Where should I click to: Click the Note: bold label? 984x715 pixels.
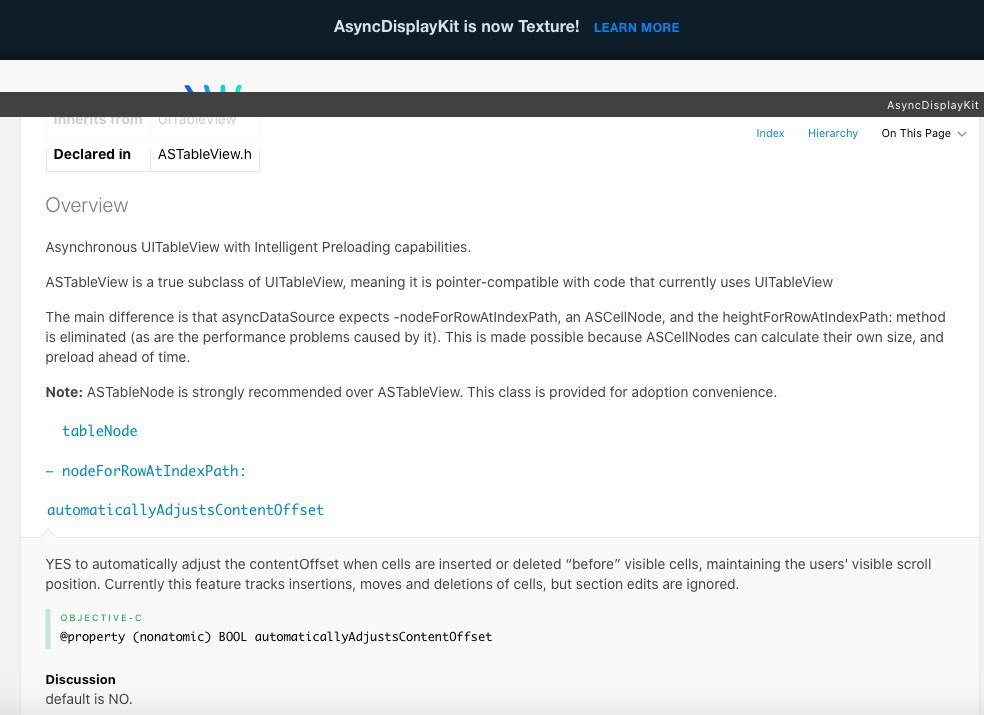64,392
